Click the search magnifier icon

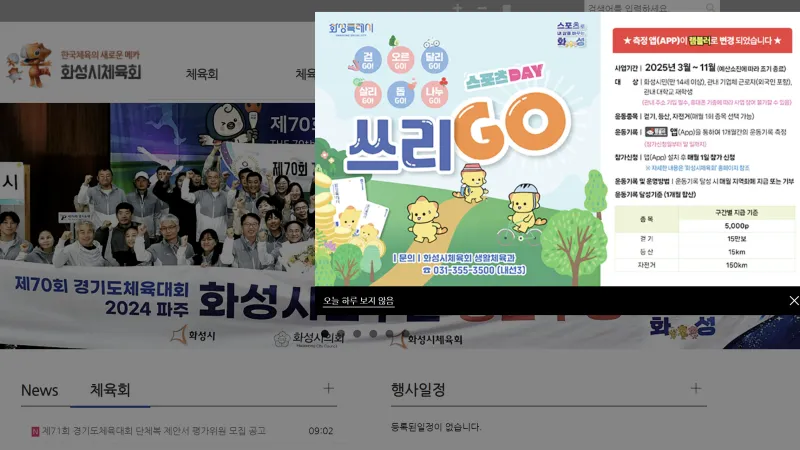coord(710,7)
